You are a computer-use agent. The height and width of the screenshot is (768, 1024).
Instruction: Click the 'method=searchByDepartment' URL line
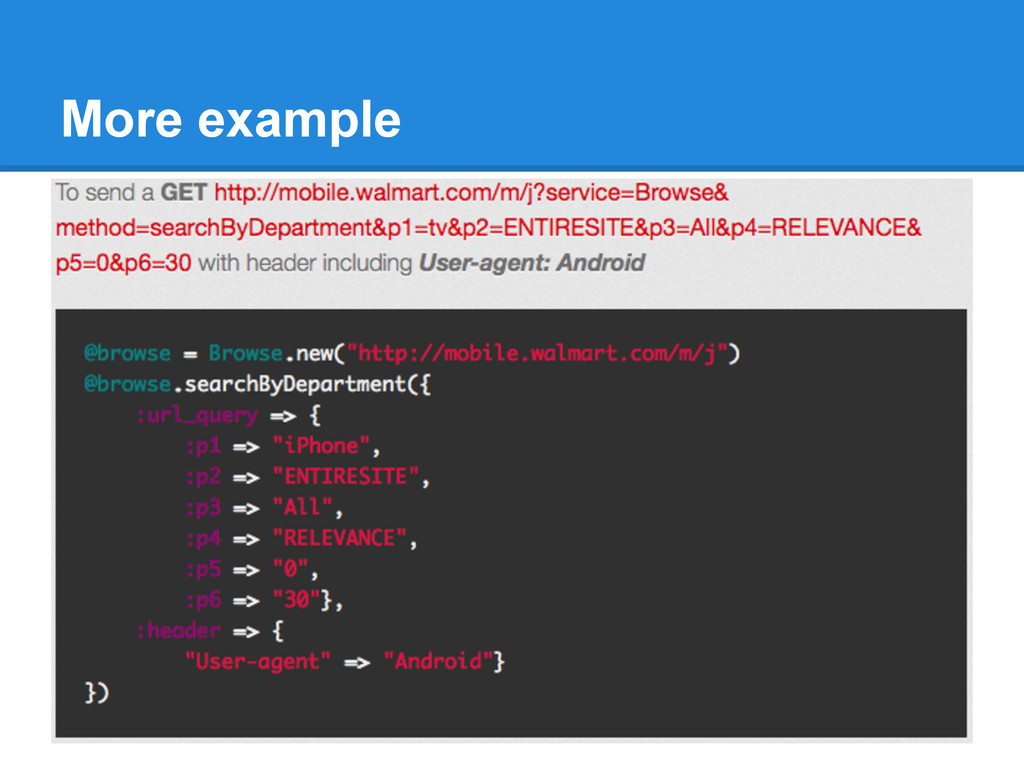click(488, 228)
